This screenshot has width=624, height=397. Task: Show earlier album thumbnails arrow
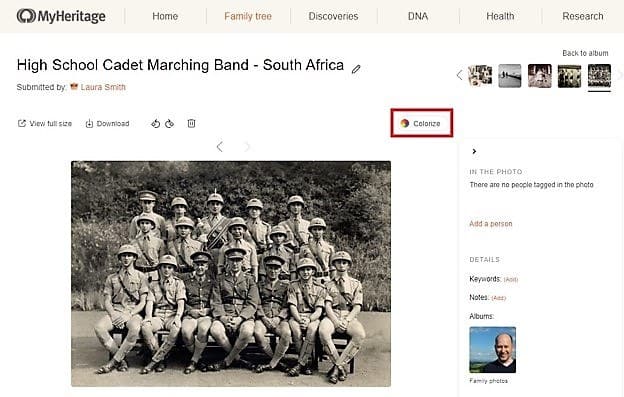coord(460,75)
